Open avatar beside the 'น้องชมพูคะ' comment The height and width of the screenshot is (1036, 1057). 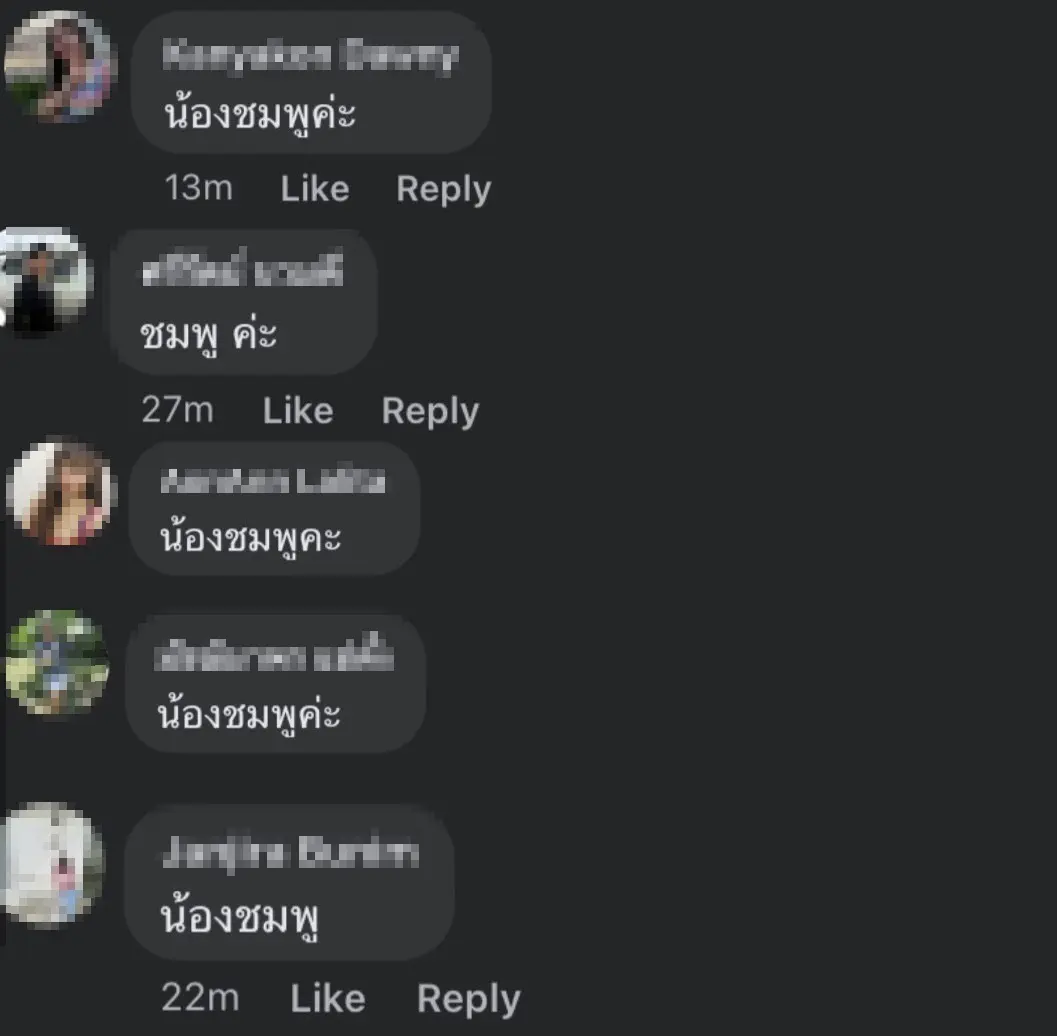click(61, 492)
